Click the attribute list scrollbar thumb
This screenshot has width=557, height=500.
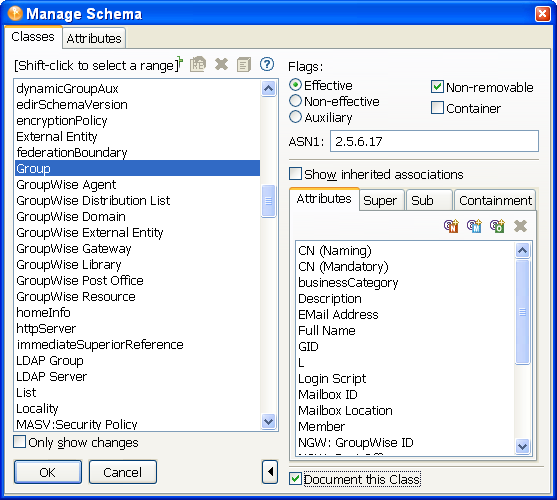pyautogui.click(x=523, y=312)
